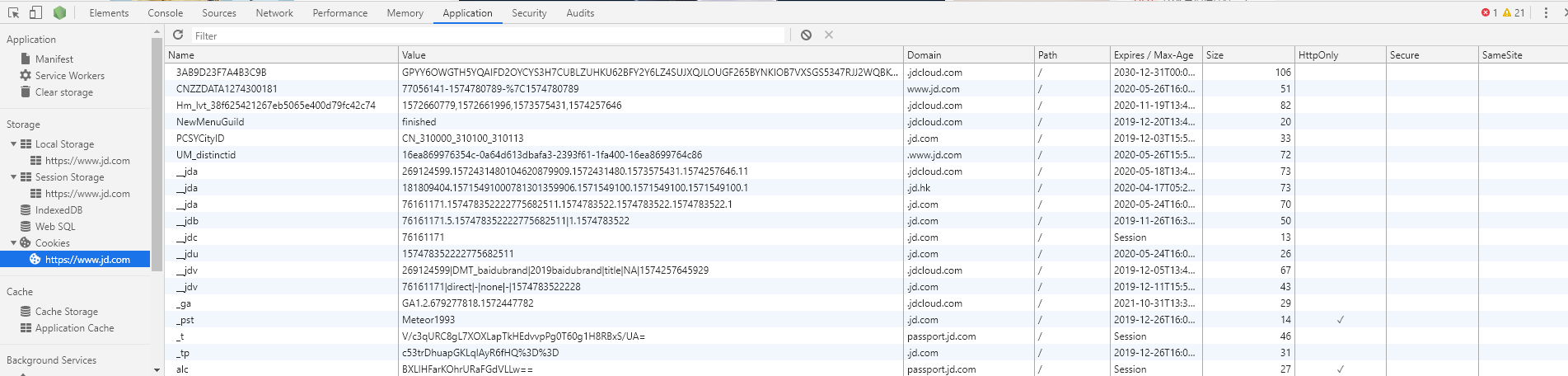Screen dimensions: 1568x376
Task: Refresh the cookies table
Action: pos(178,35)
